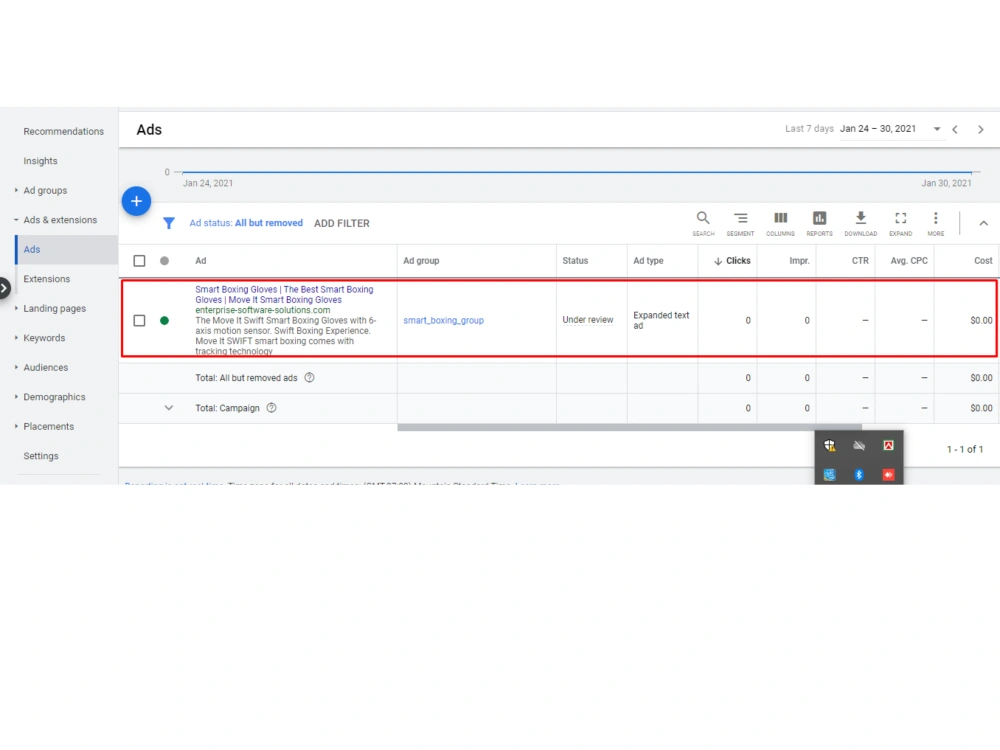Open the More options menu
The image size is (1000, 750).
coord(936,224)
